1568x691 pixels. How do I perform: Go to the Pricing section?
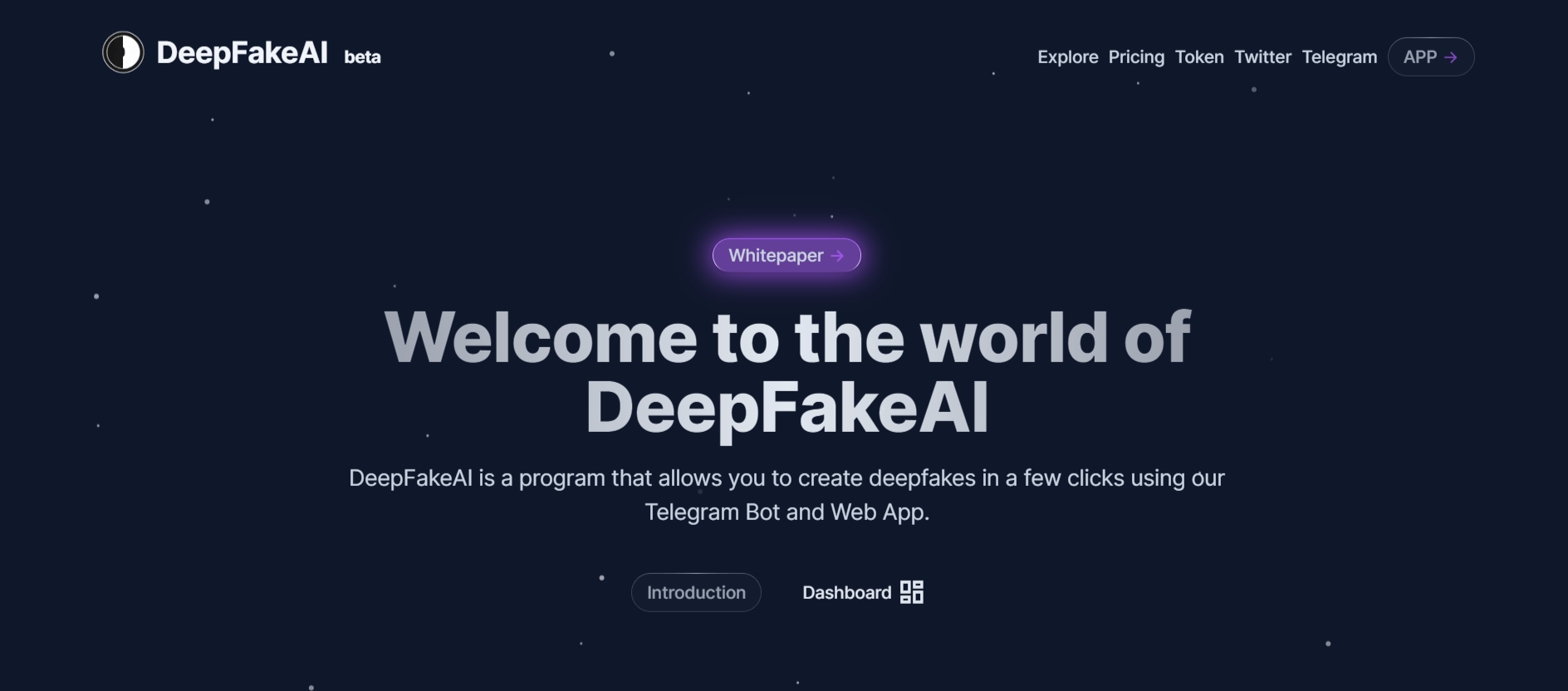[1136, 57]
